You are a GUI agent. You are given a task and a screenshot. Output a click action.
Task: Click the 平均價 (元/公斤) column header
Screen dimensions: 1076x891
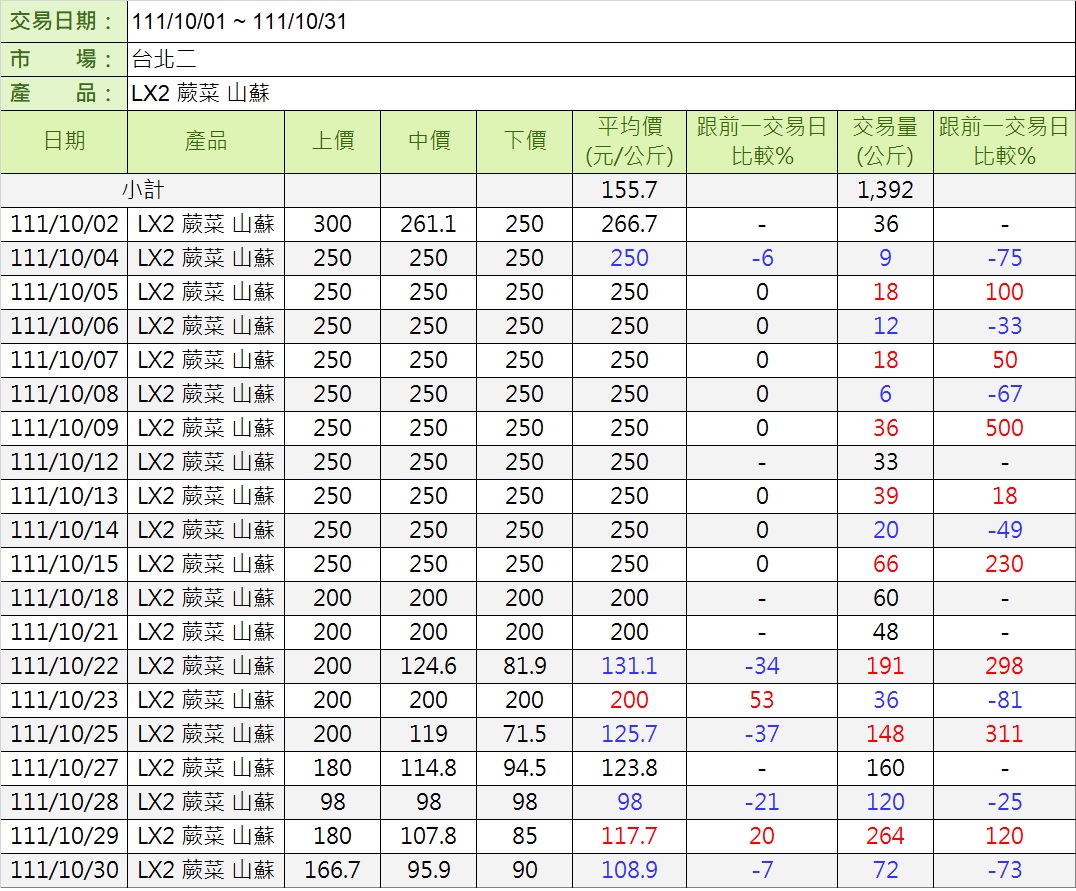click(629, 141)
